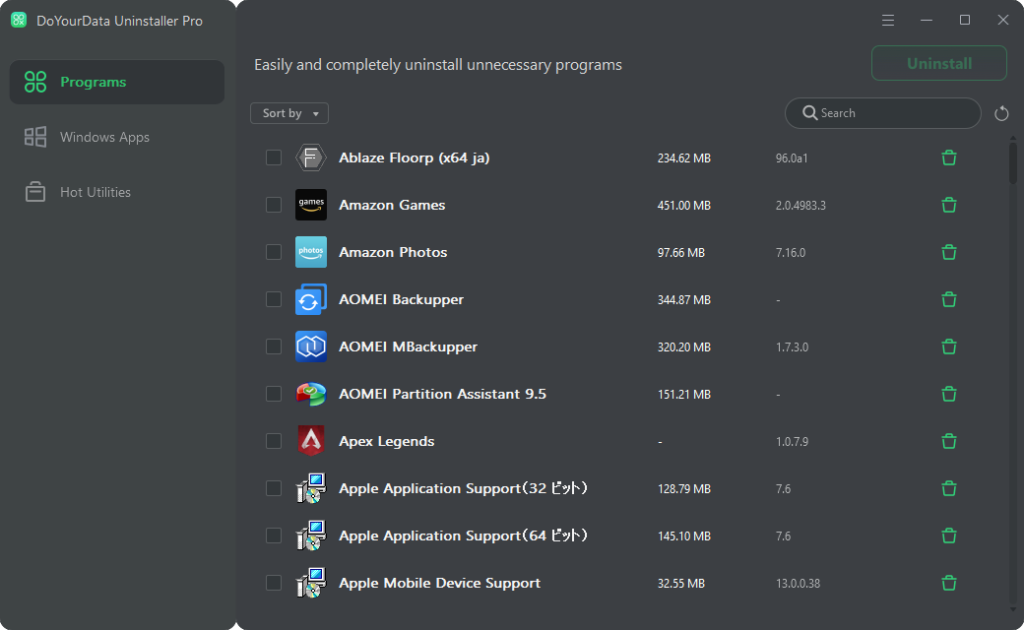The image size is (1024, 630).
Task: Click the '451.00 MB' size value
Action: pos(684,206)
